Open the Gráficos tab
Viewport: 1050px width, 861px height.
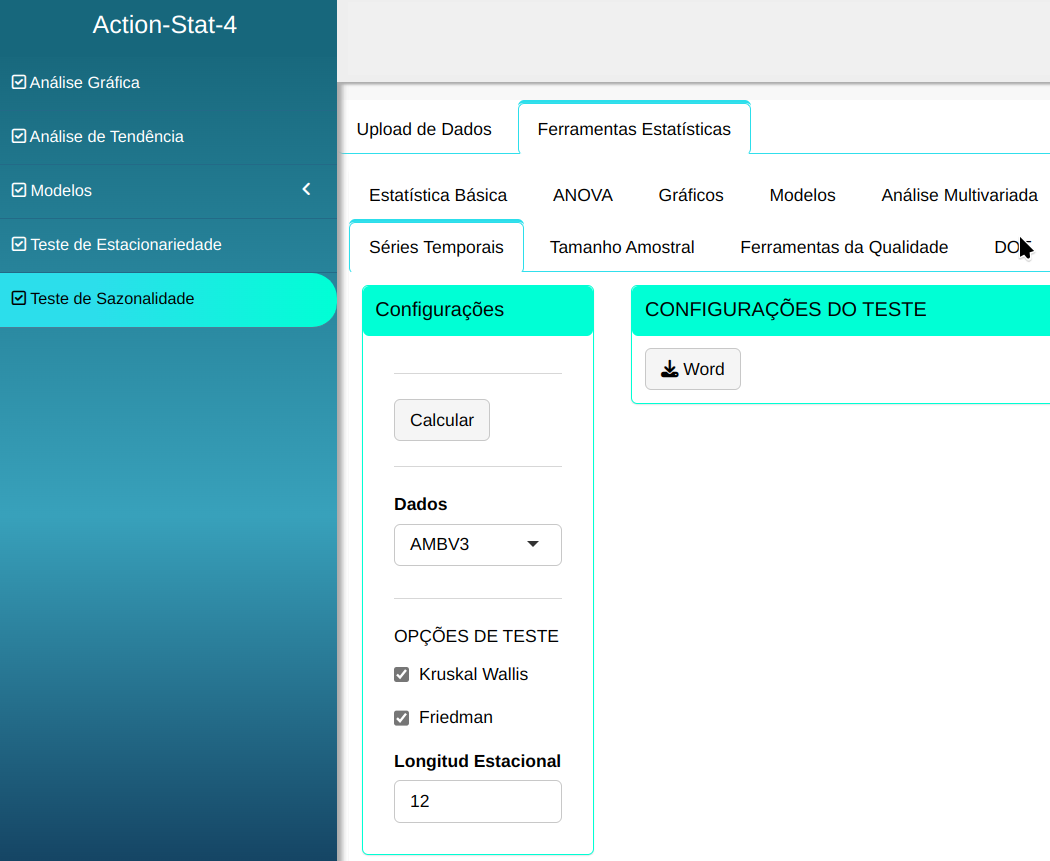(x=691, y=195)
